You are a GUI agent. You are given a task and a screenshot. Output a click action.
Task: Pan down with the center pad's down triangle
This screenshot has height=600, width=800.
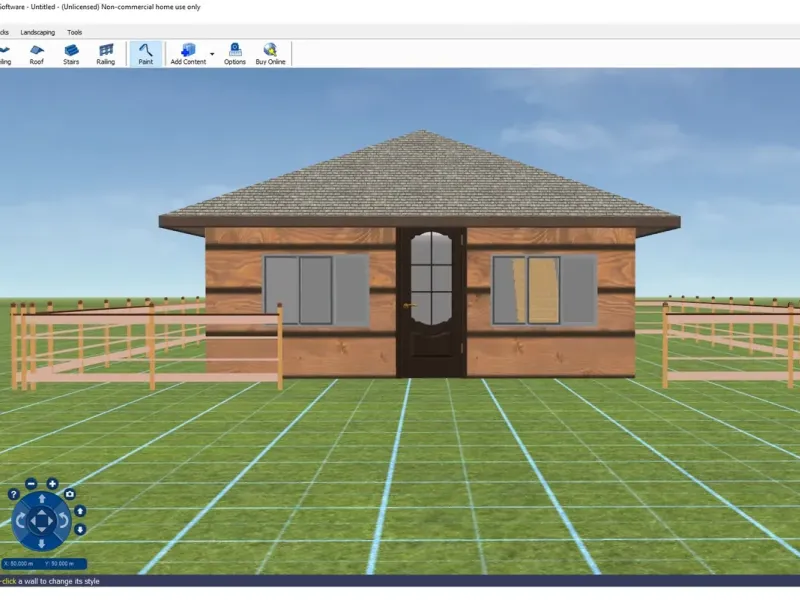click(x=42, y=531)
